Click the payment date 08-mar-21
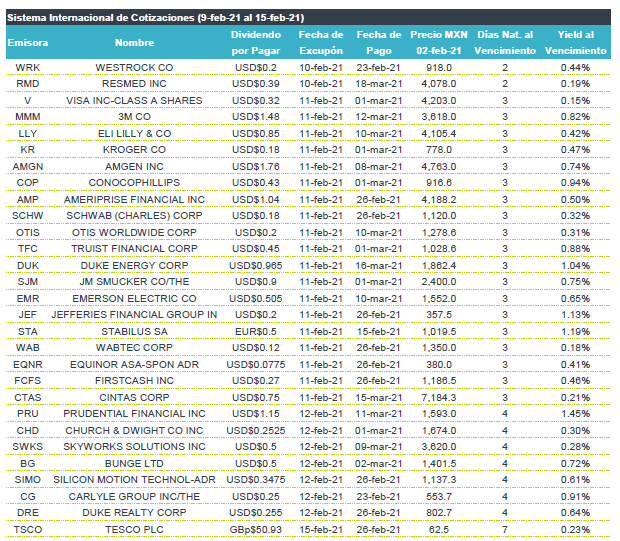Image resolution: width=620 pixels, height=541 pixels. tap(379, 167)
